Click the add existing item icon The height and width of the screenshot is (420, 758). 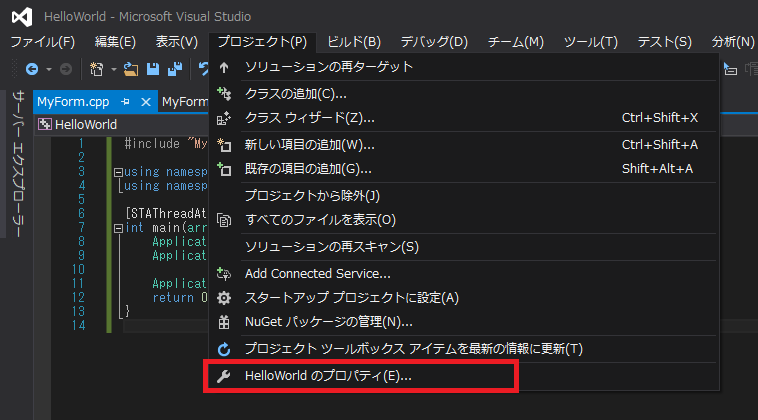(x=224, y=169)
